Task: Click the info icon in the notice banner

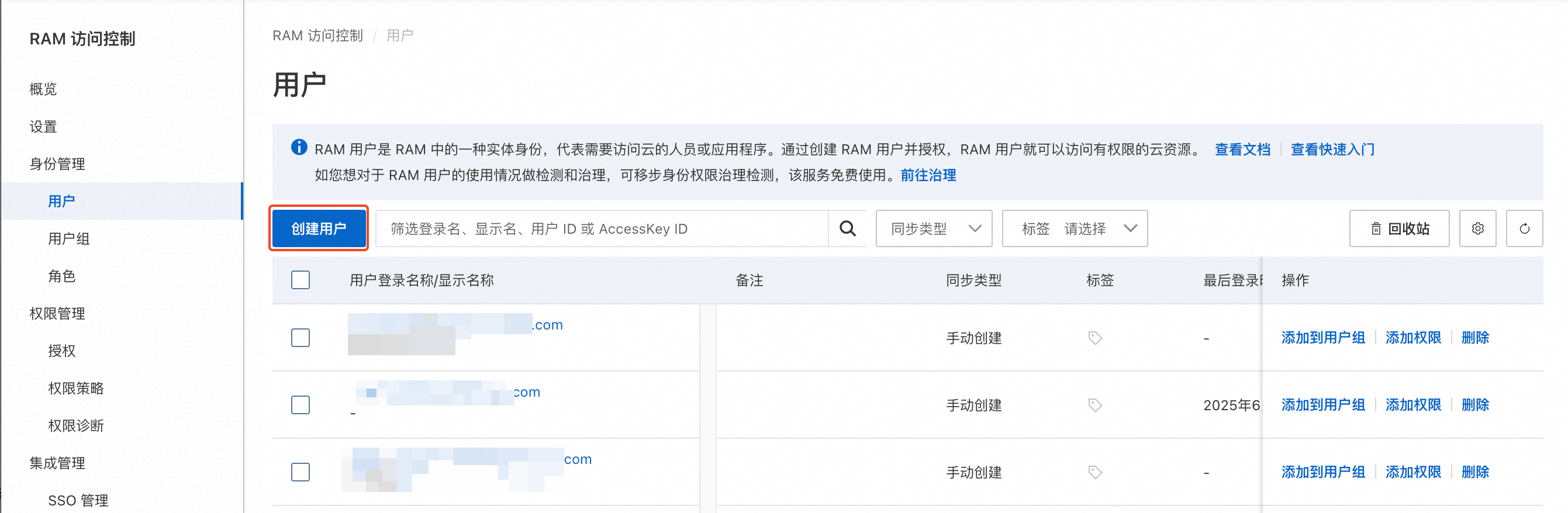Action: point(299,147)
